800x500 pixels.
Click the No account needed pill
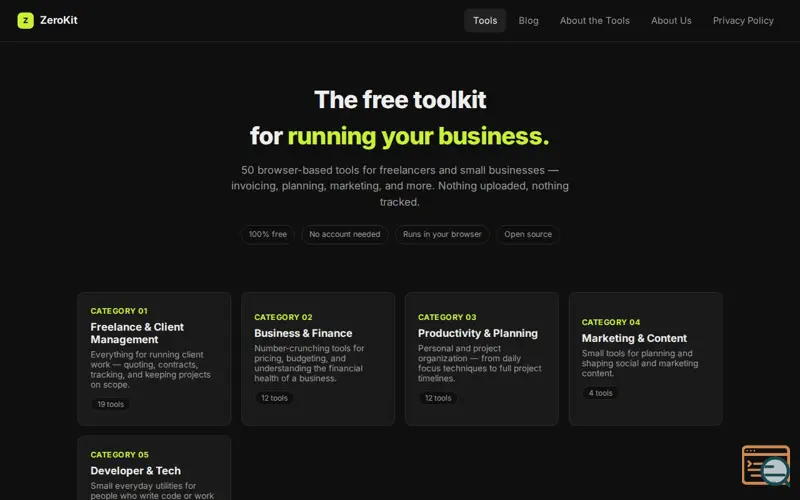pyautogui.click(x=344, y=235)
